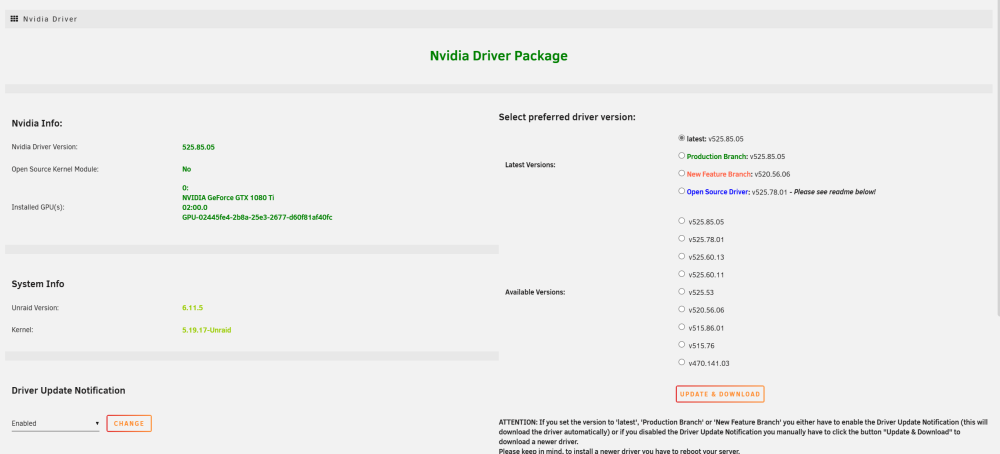Select available version v525.78.01 radio button
Viewport: 1000px width, 454px height.
682,238
